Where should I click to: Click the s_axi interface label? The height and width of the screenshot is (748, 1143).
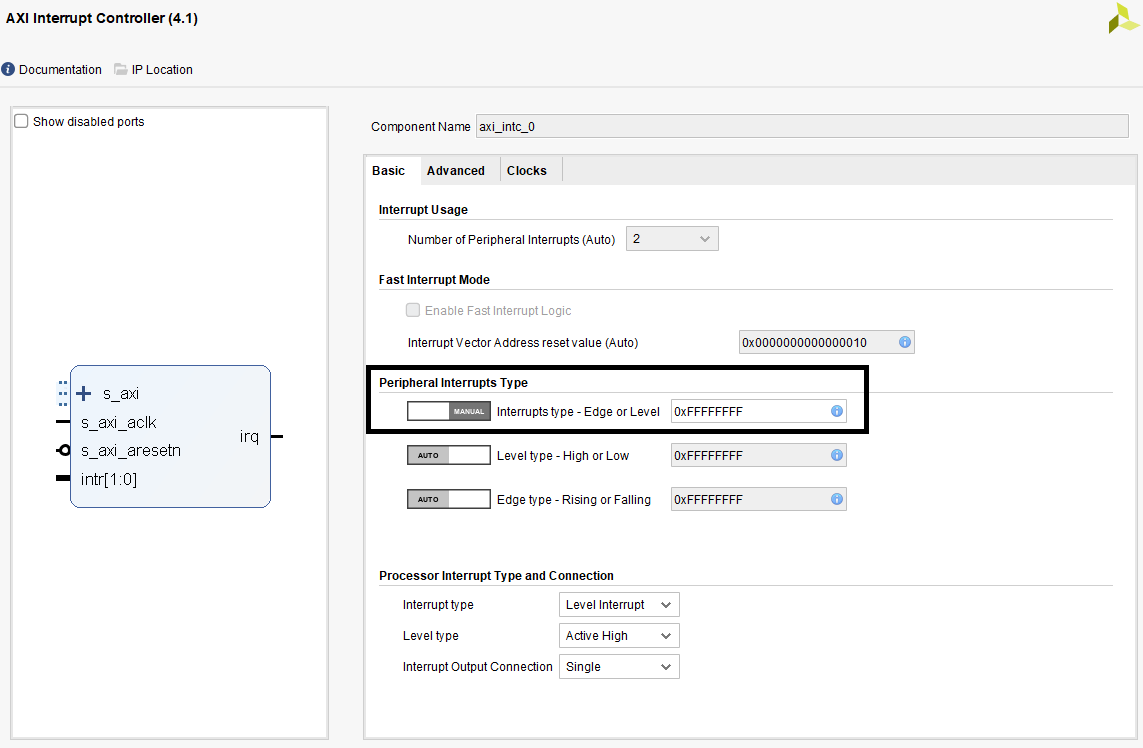tap(121, 394)
